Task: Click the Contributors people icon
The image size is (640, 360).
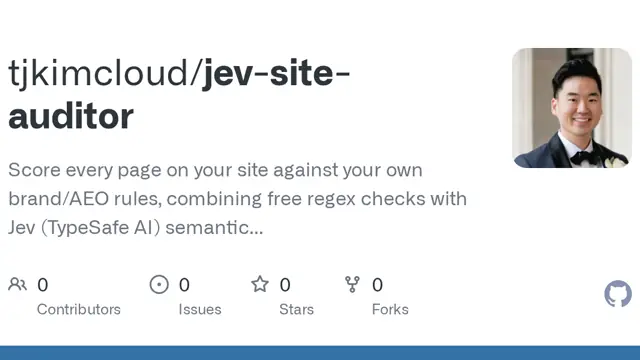Action: pos(18,284)
